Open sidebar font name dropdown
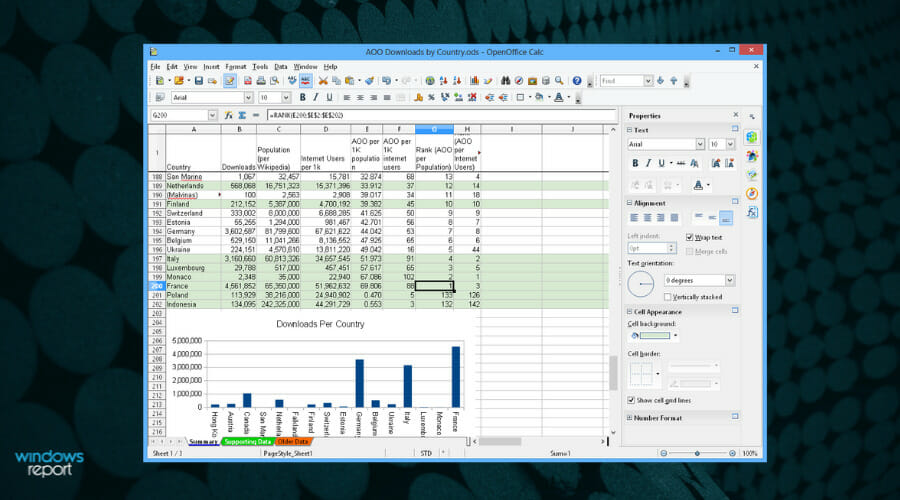 (700, 144)
